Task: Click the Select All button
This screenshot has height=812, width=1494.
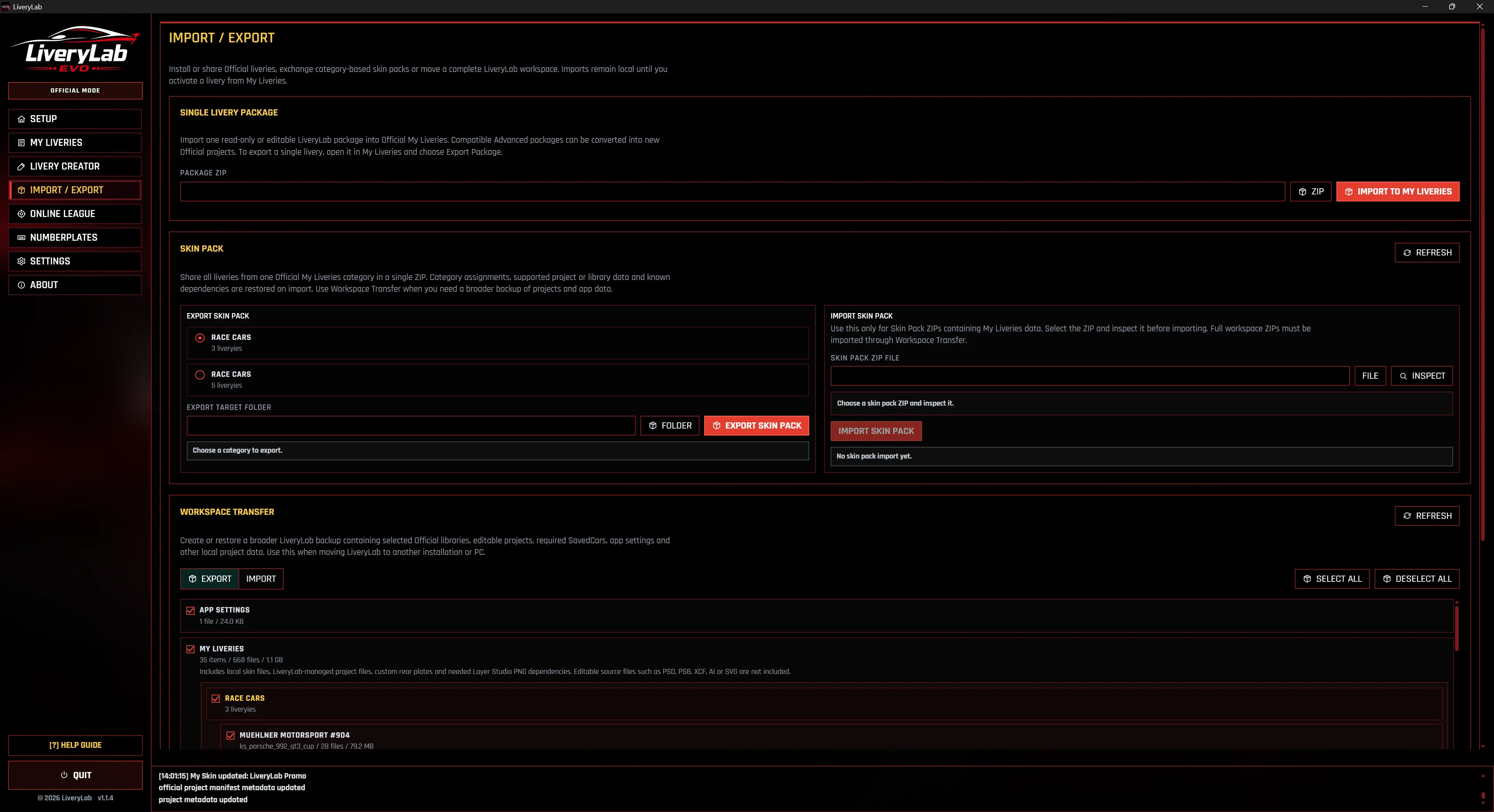Action: tap(1332, 579)
